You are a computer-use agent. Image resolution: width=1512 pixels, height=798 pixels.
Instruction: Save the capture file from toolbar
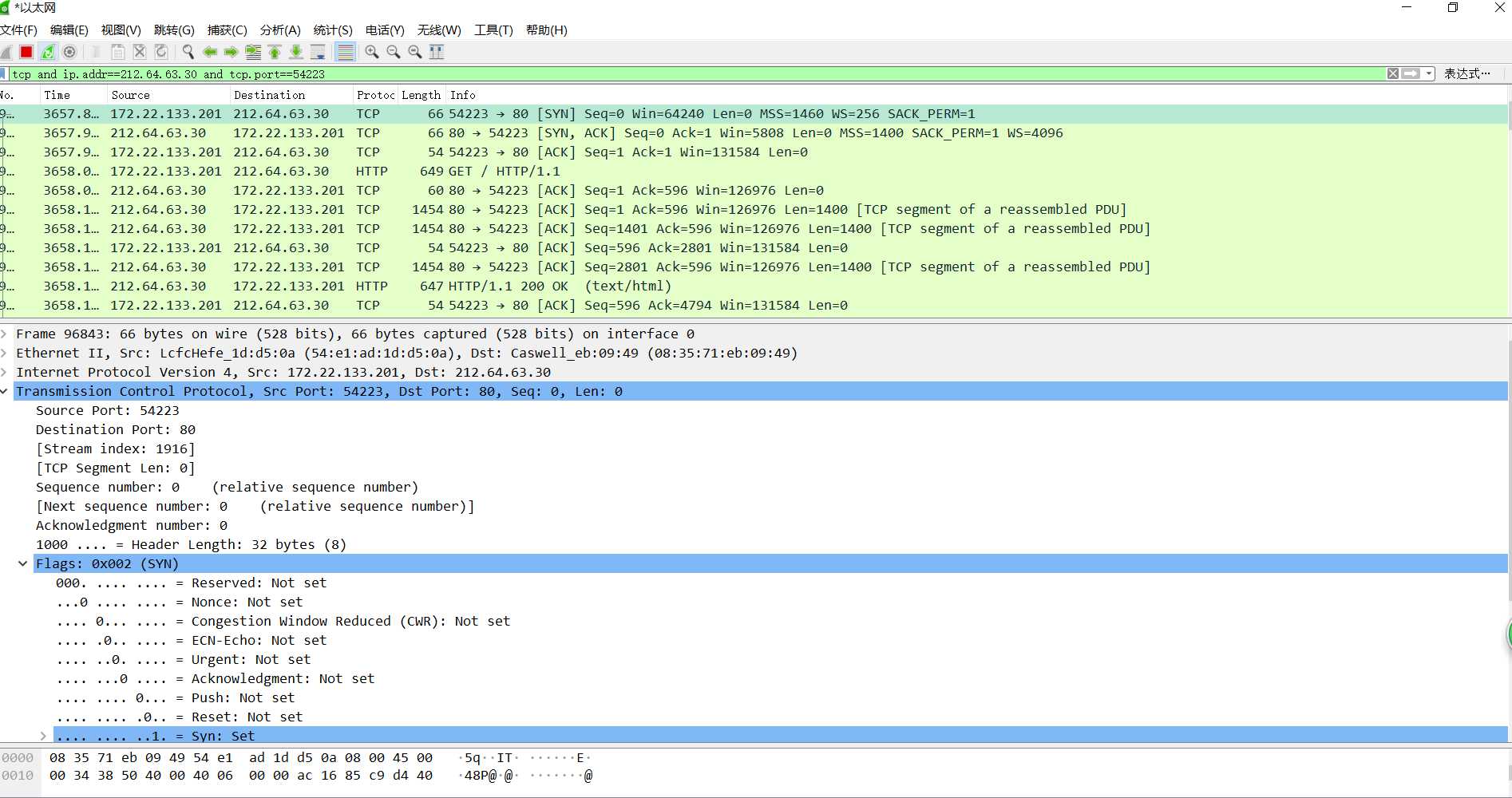click(118, 52)
